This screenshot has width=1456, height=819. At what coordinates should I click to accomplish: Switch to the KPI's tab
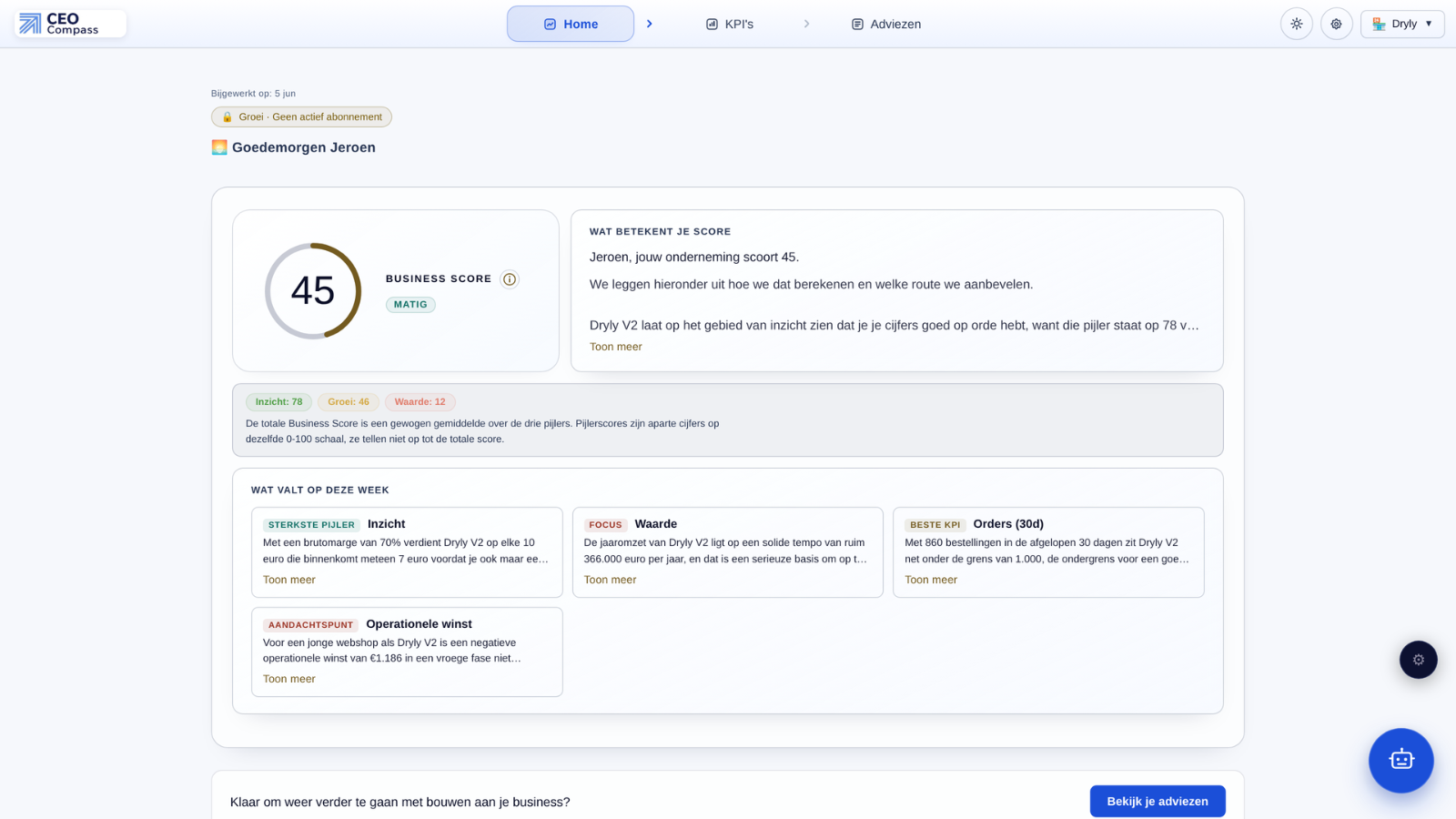(x=730, y=24)
